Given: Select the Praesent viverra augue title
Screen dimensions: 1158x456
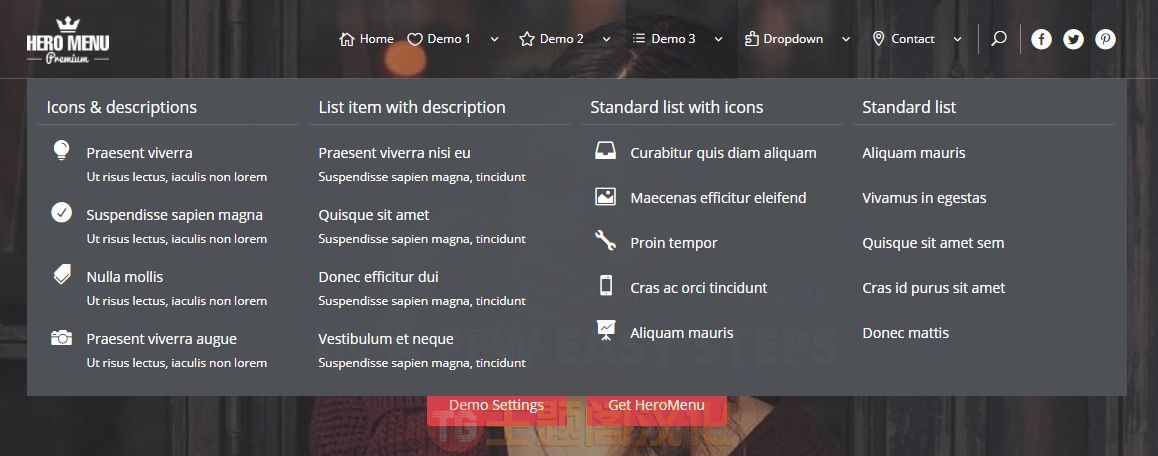Looking at the screenshot, I should 162,339.
